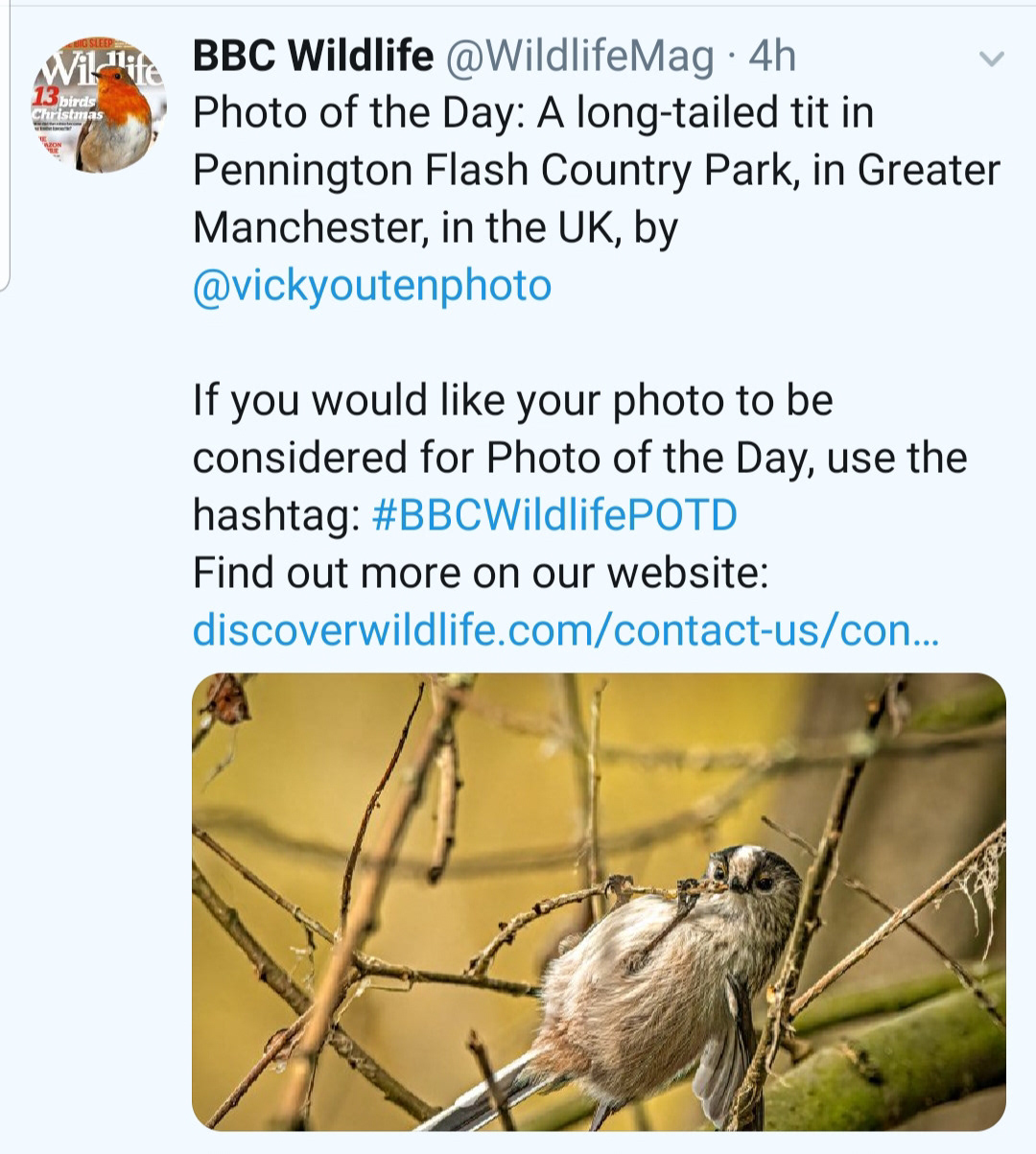The height and width of the screenshot is (1154, 1036).
Task: Click the "Find out more on our website:" line
Action: (x=480, y=573)
